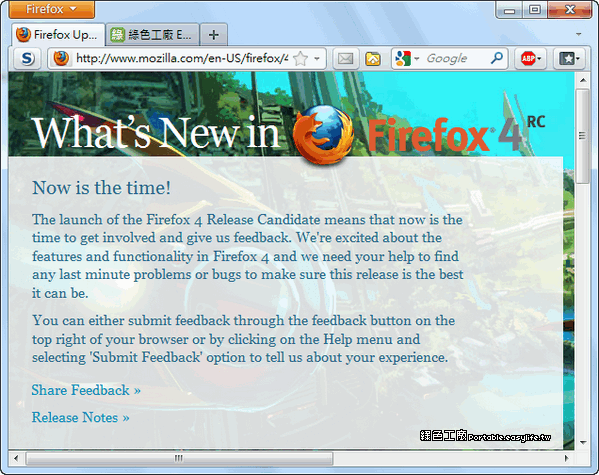This screenshot has width=599, height=475.
Task: Switch to the Firefox Up... tab
Action: click(58, 35)
